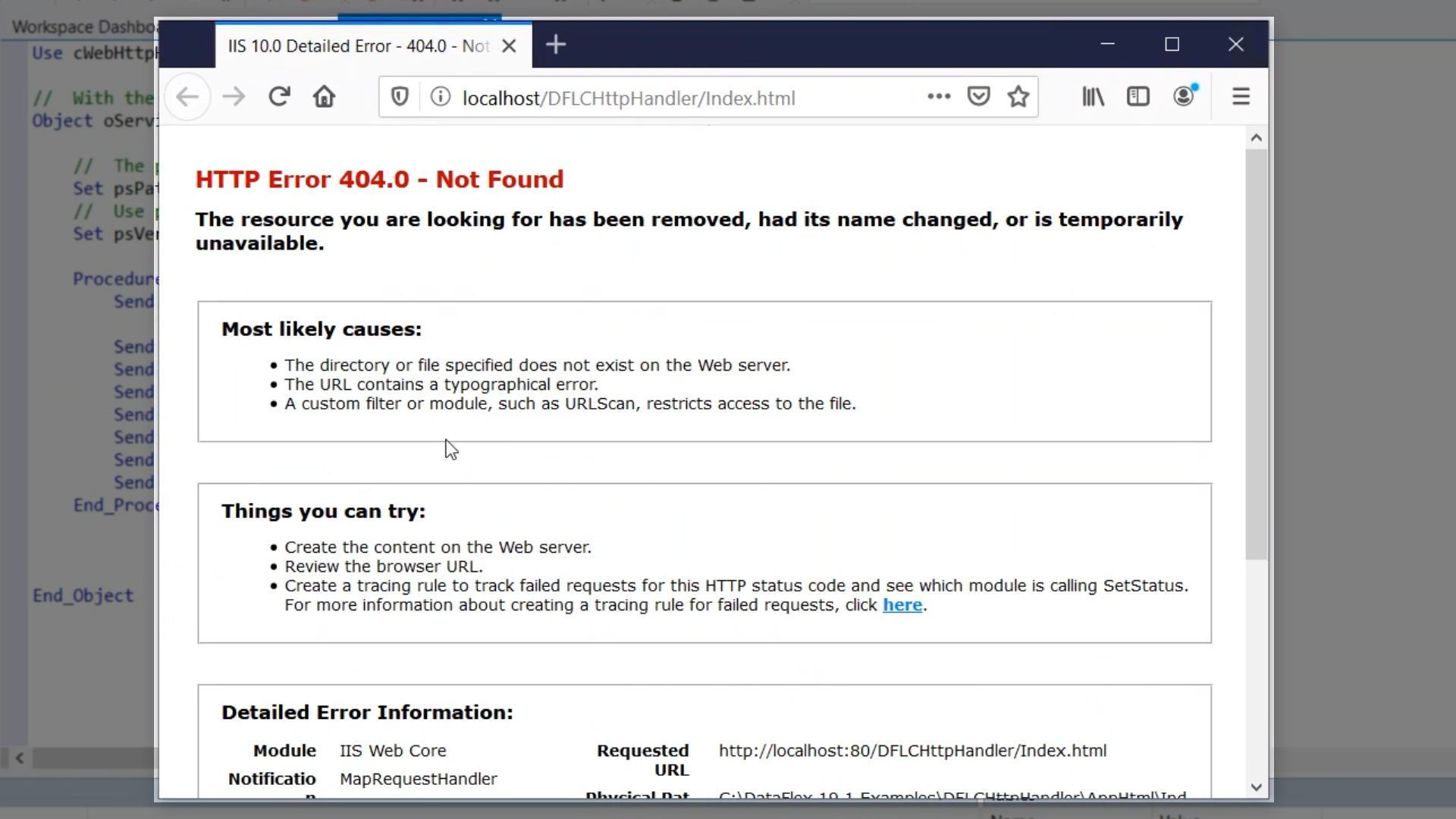Open the Firefox hamburger menu

(x=1241, y=97)
